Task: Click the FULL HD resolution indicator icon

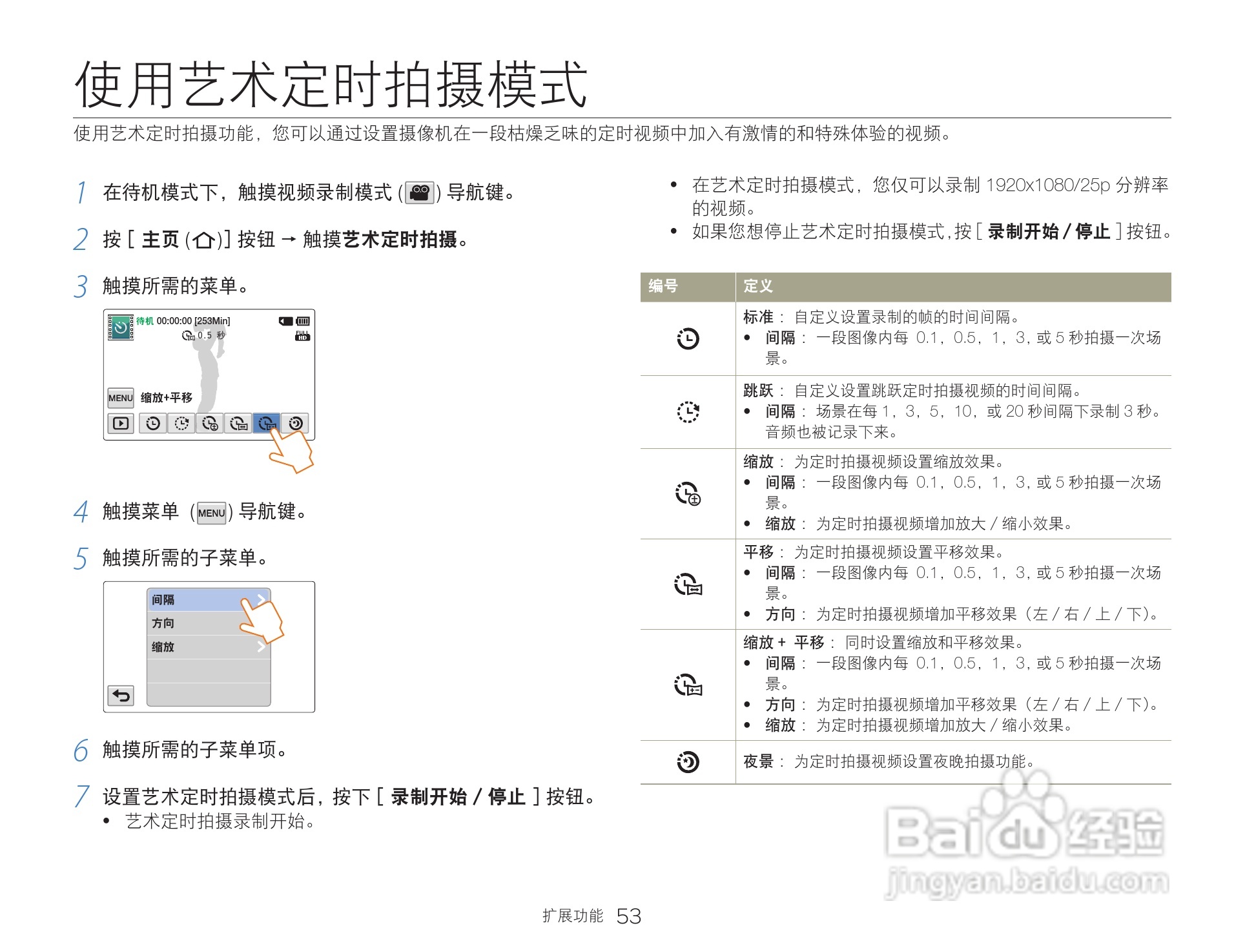Action: pos(303,336)
